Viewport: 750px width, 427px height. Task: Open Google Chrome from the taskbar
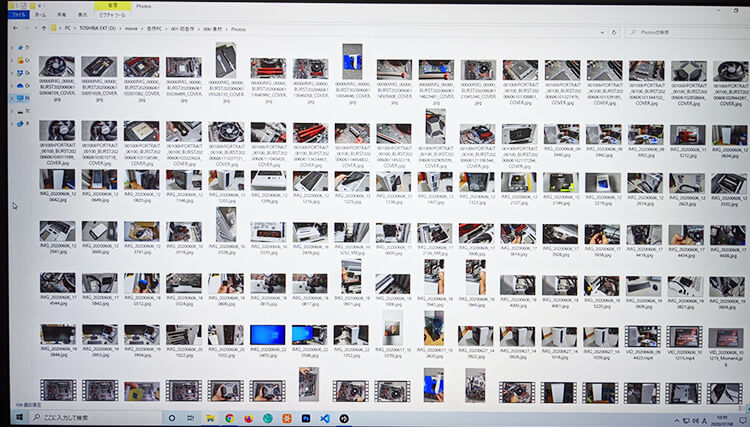[230, 416]
